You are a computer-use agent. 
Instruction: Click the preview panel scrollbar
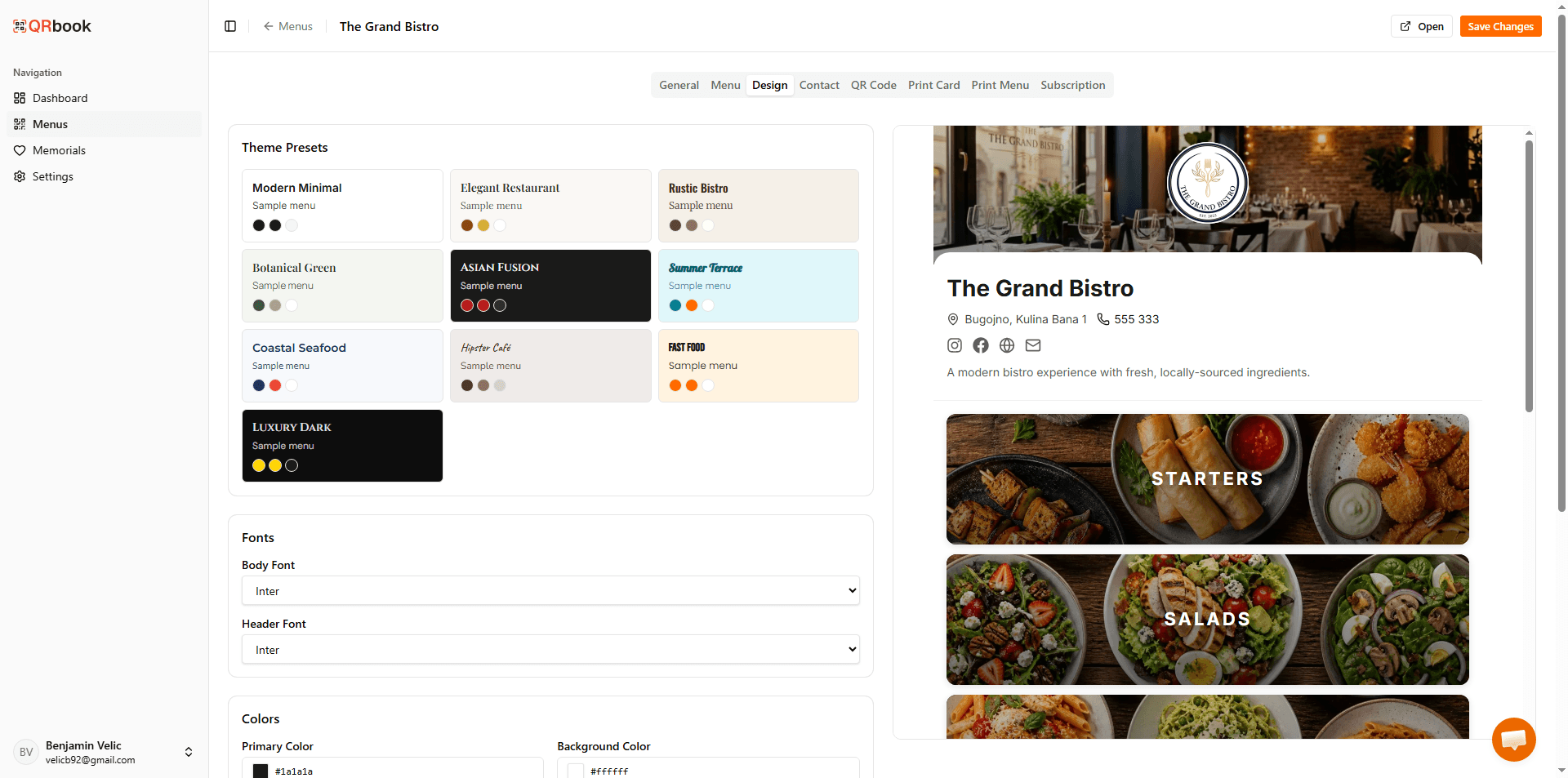coord(1529,276)
